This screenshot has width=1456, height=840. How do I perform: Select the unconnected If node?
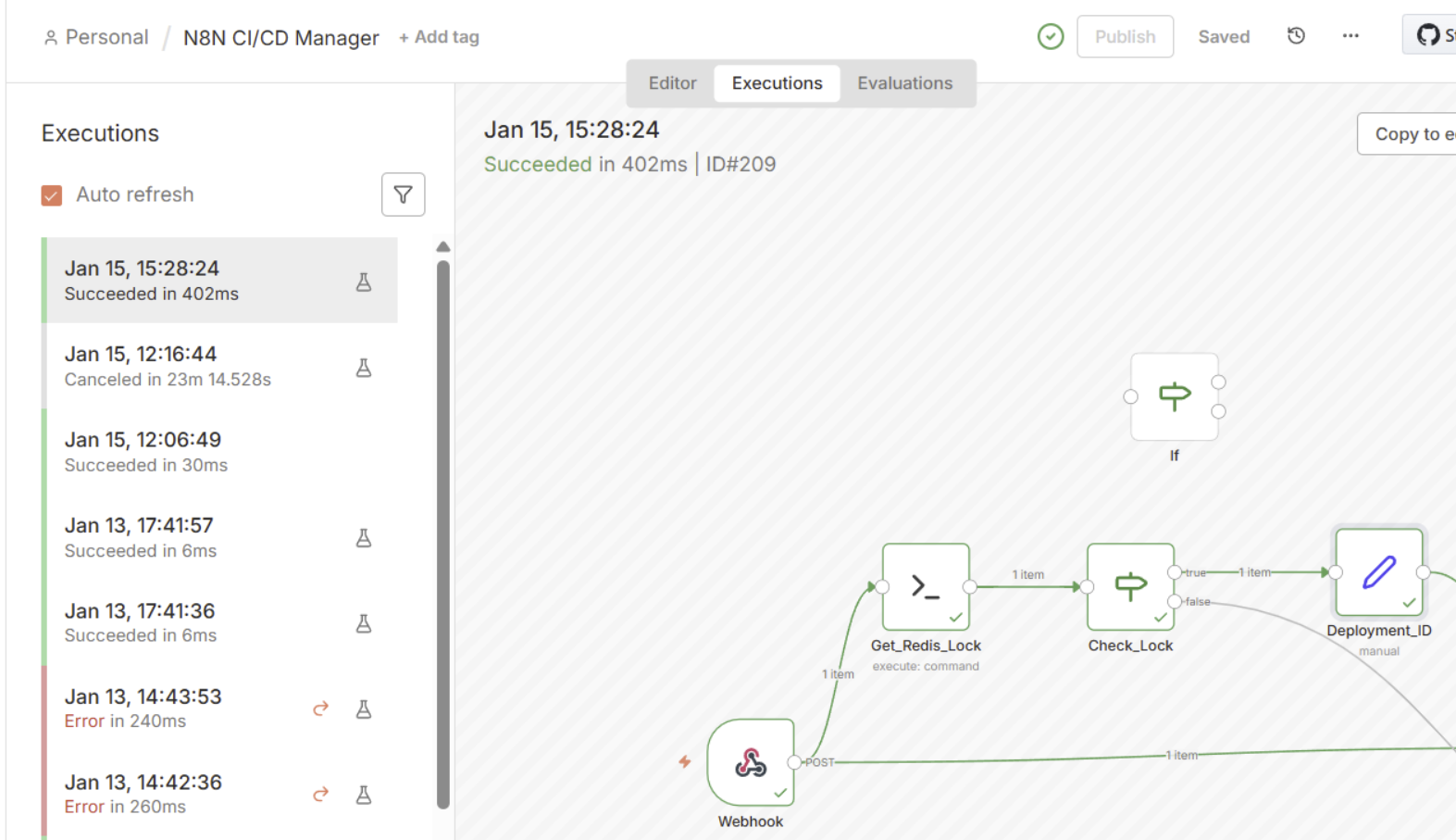click(1174, 396)
